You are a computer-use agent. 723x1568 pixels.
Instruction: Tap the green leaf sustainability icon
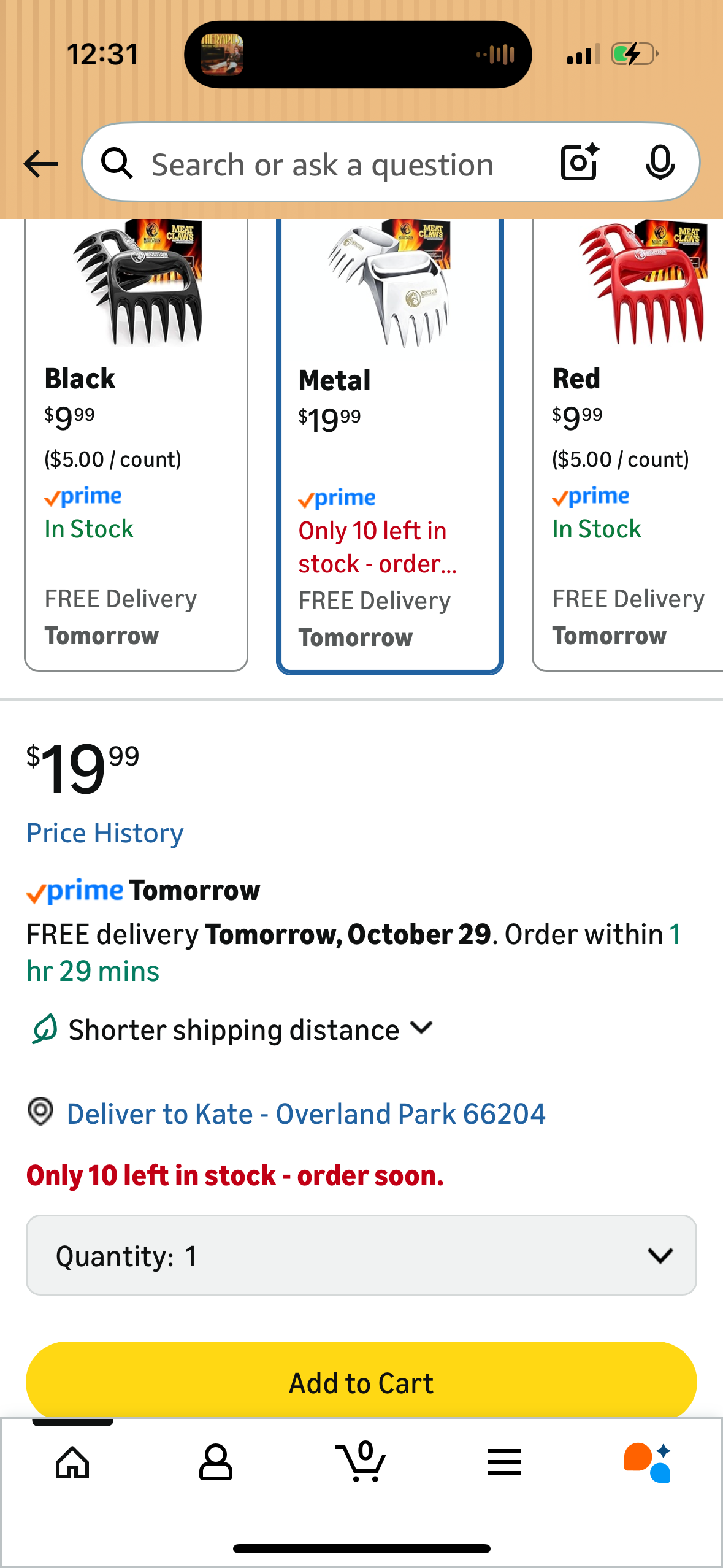(45, 1029)
